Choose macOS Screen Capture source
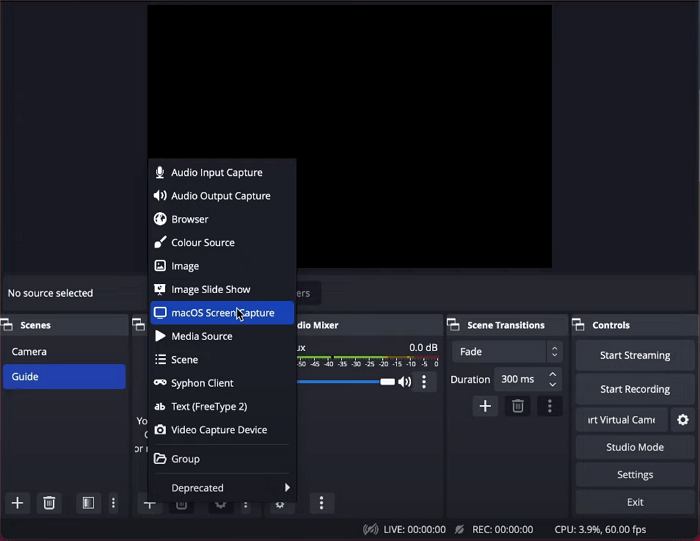Screen dimensions: 700x541 click(x=222, y=313)
